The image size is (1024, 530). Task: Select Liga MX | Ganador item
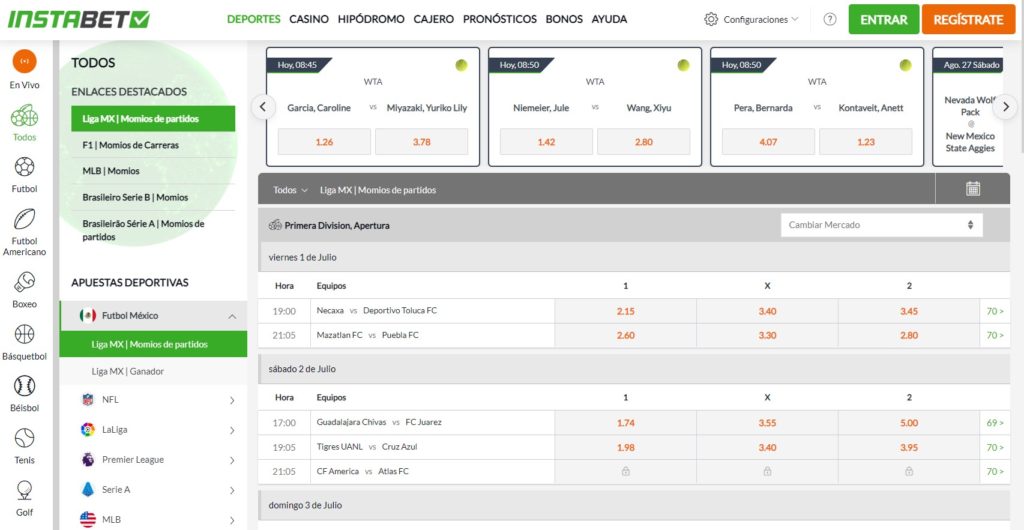pyautogui.click(x=127, y=371)
